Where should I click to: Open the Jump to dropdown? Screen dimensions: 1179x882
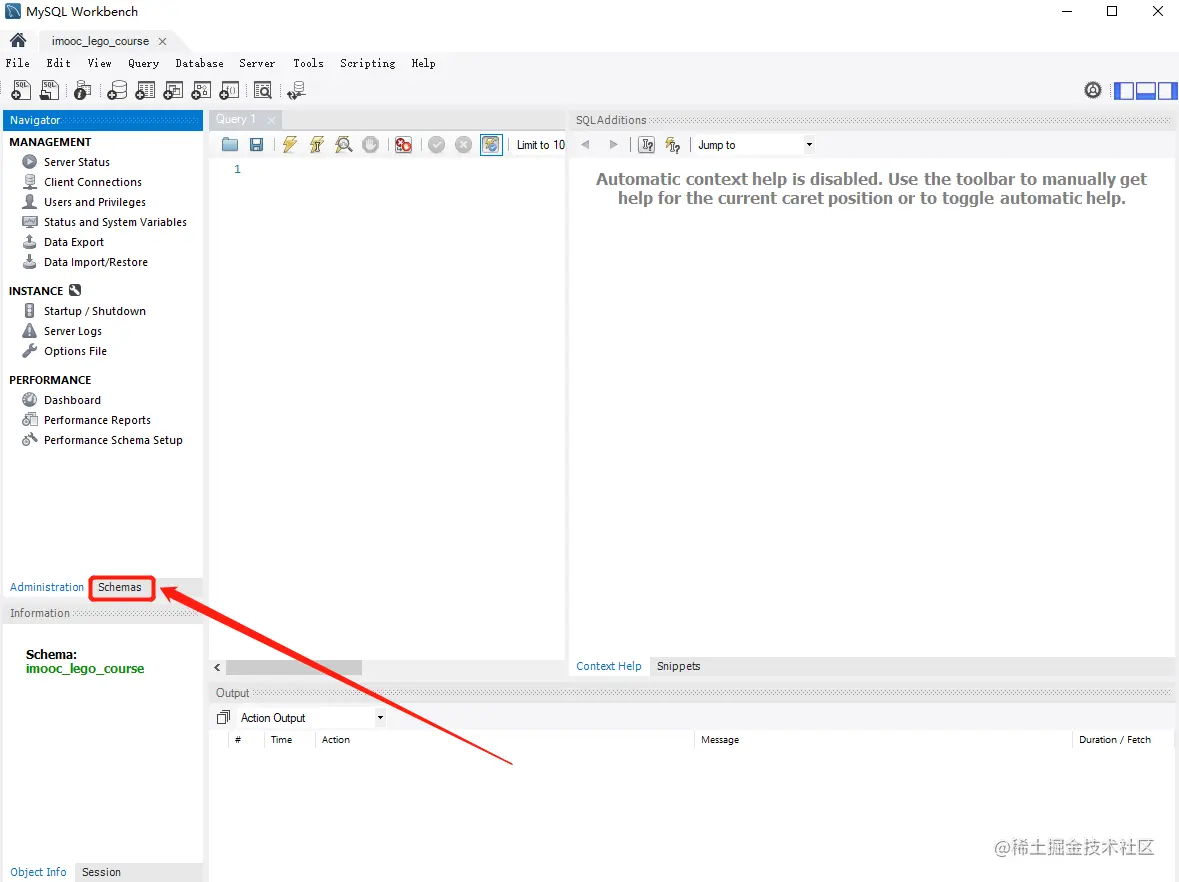[754, 144]
